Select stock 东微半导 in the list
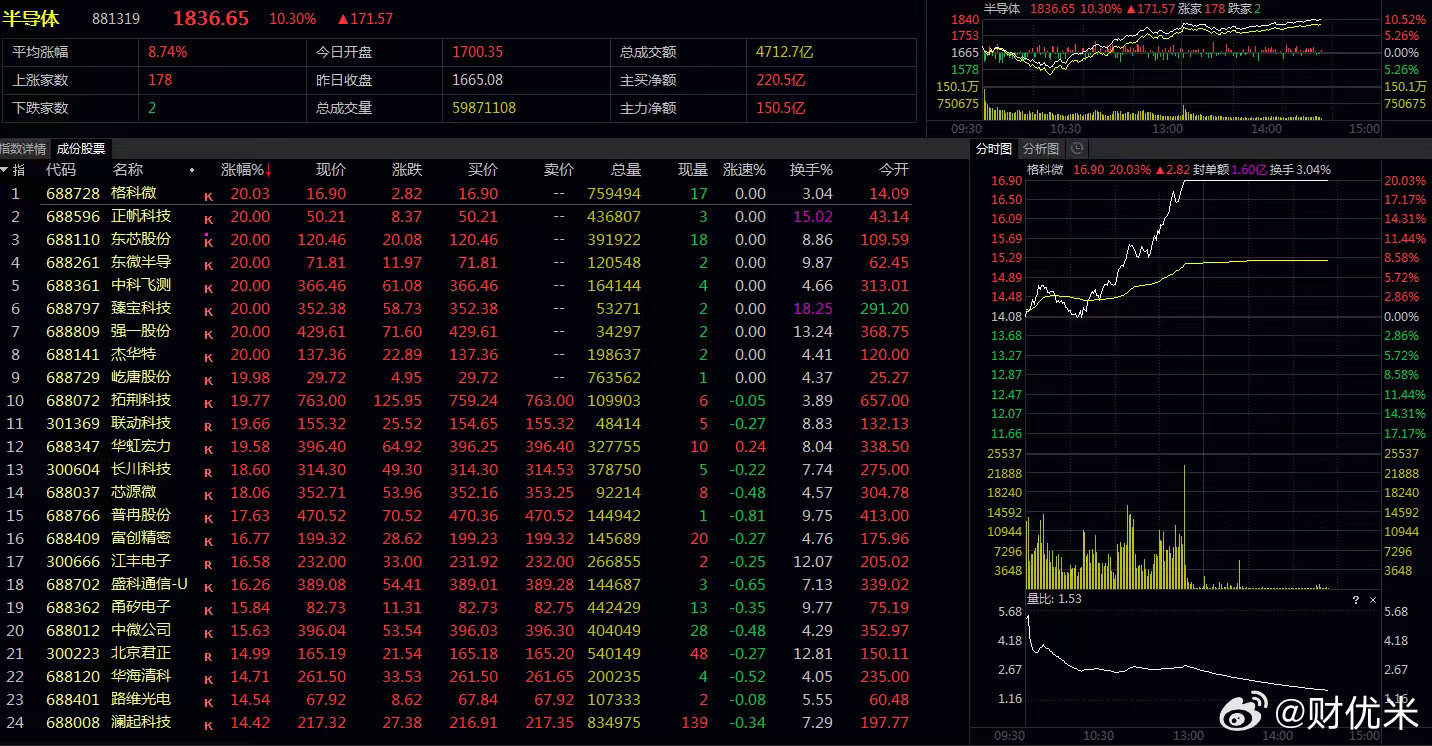This screenshot has width=1432, height=746. click(x=141, y=262)
